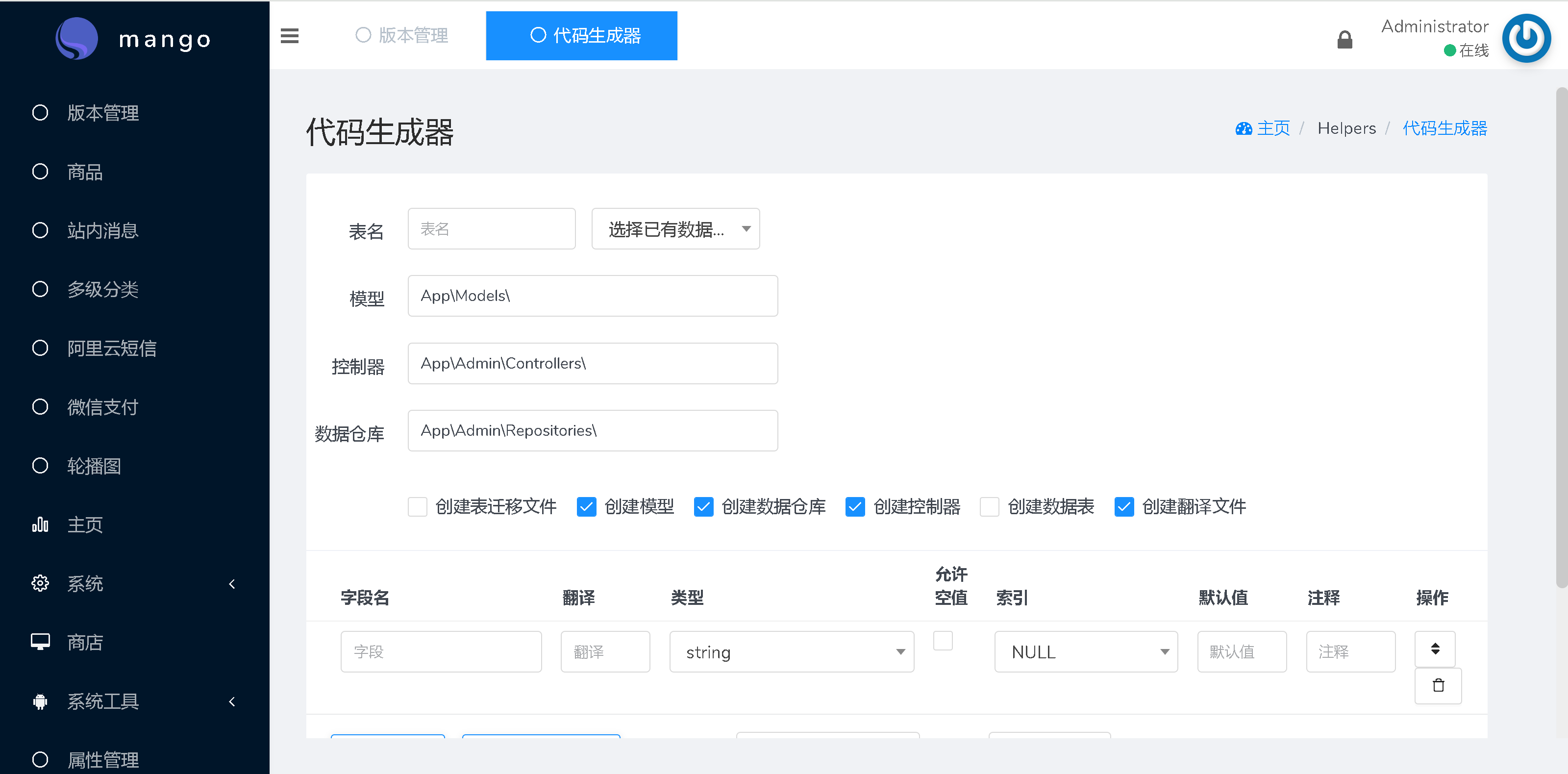Viewport: 1568px width, 774px height.
Task: Click the 系统 gear icon in sidebar
Action: point(40,583)
